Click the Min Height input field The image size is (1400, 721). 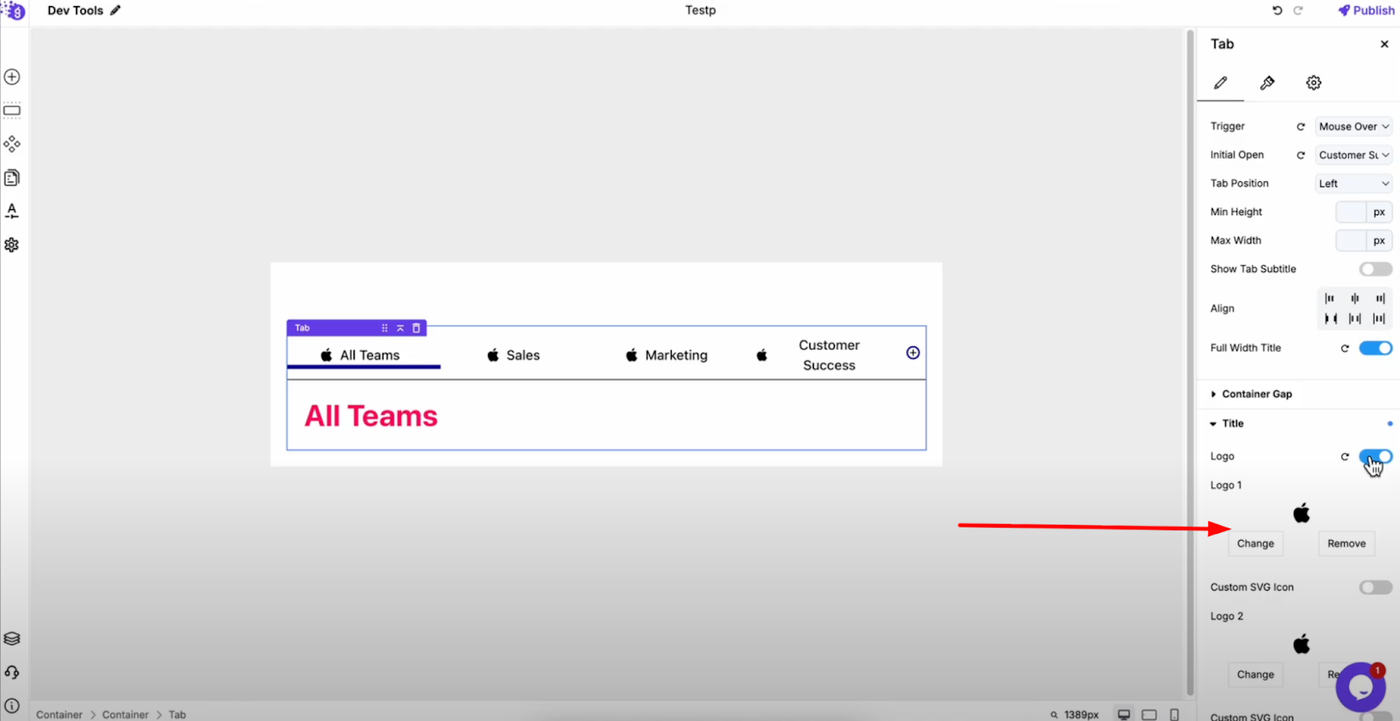[1351, 212]
